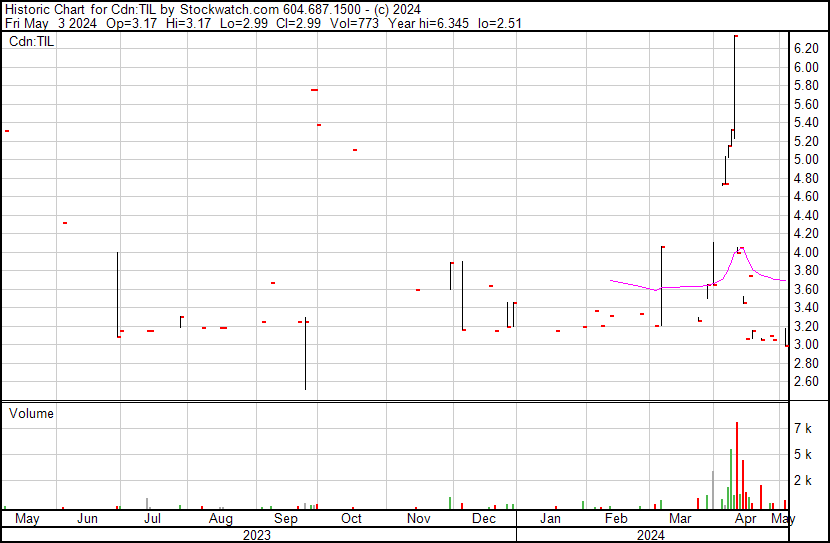Click the tallest red volume bar in April
Viewport: 830px width, 543px height.
pos(737,466)
